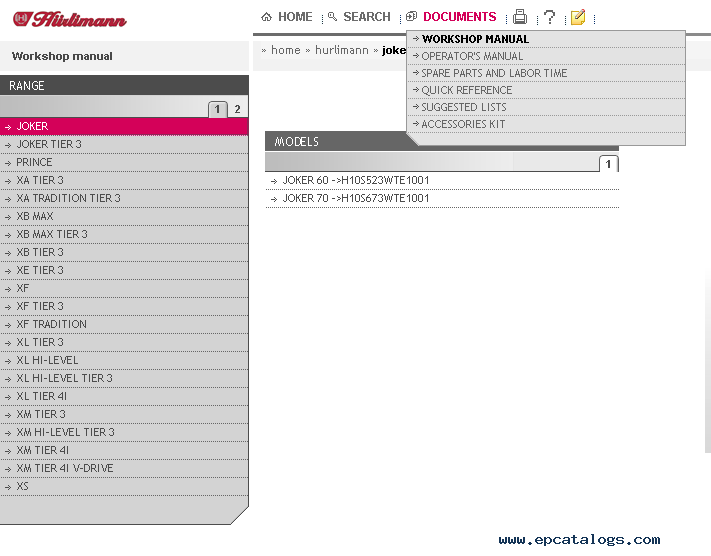Select the XA TIER 3 range
The height and width of the screenshot is (556, 711).
coord(124,180)
